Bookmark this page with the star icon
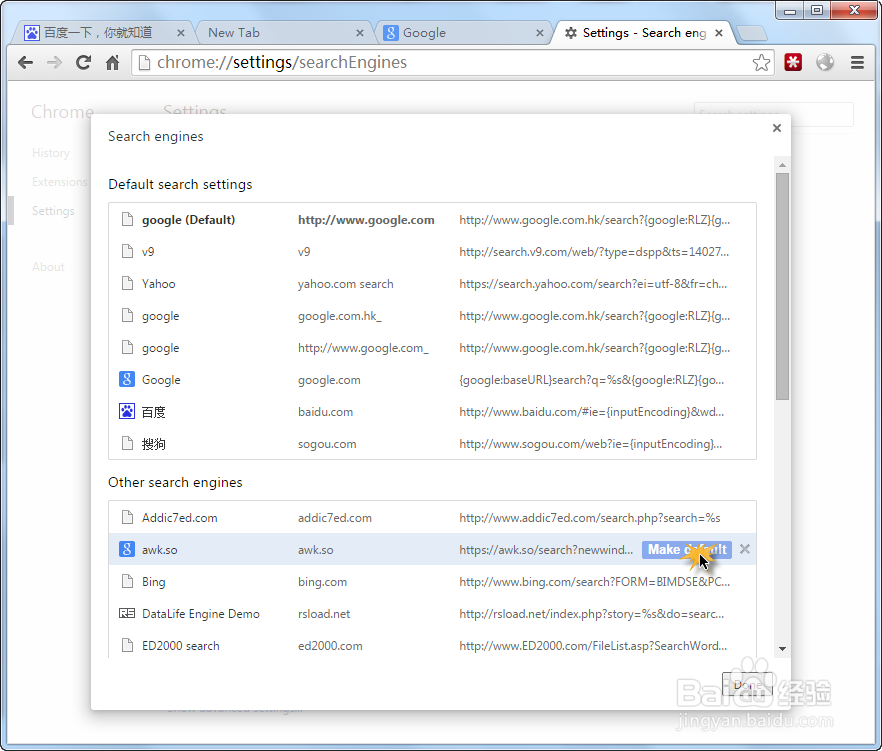The width and height of the screenshot is (882, 751). (x=761, y=62)
